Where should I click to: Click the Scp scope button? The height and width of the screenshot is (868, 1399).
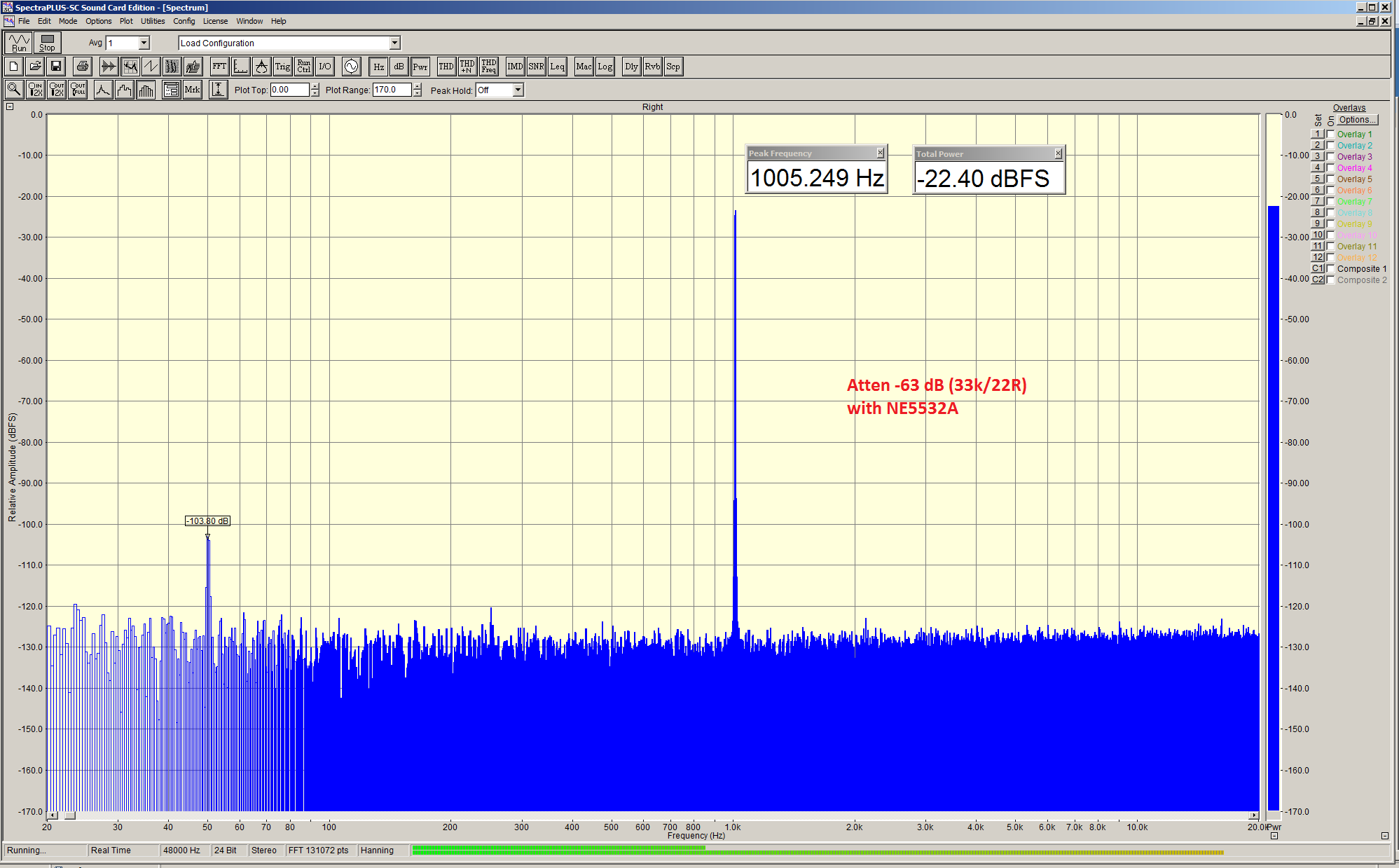(x=673, y=67)
